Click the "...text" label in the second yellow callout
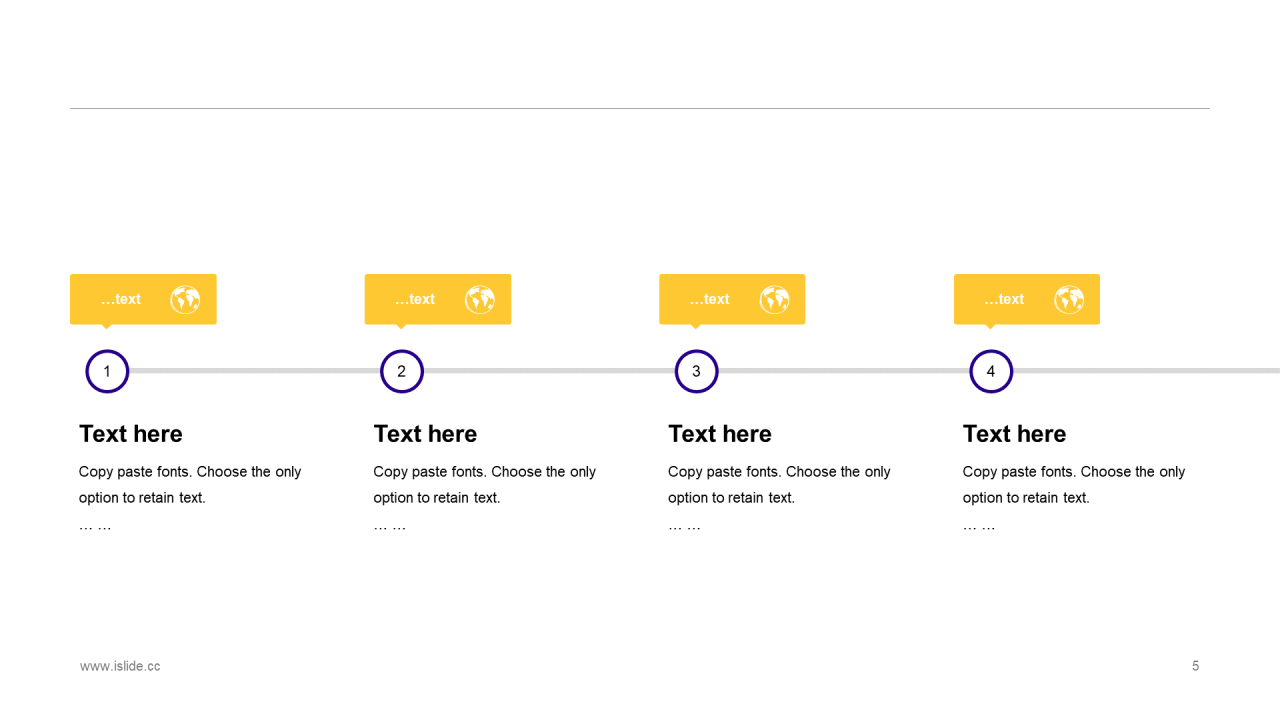The width and height of the screenshot is (1280, 720). pyautogui.click(x=415, y=299)
